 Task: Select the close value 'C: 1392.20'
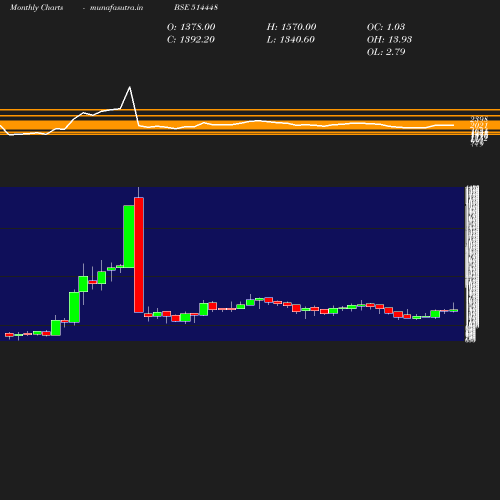pyautogui.click(x=191, y=40)
